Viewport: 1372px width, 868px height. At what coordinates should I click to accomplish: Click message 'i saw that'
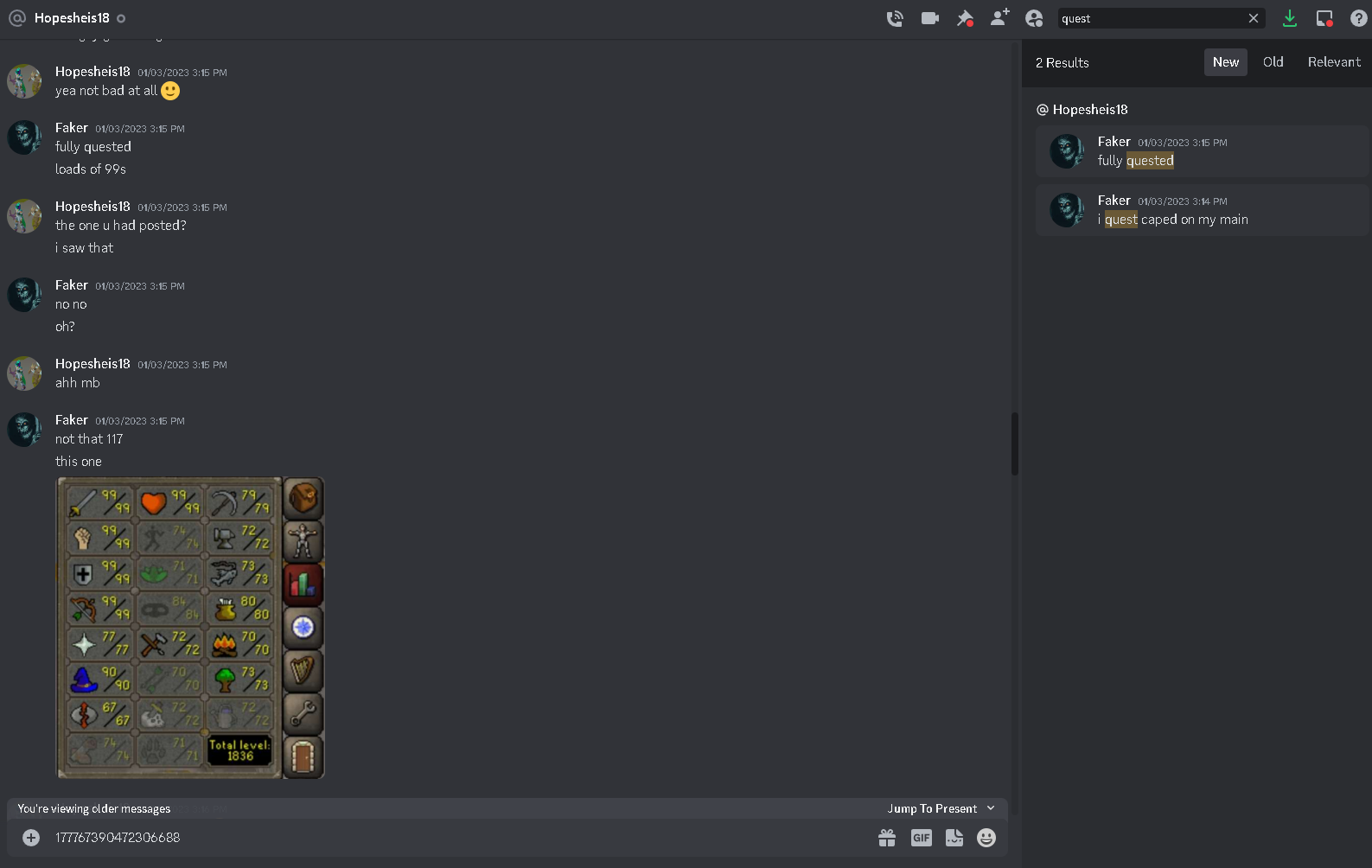pos(85,248)
